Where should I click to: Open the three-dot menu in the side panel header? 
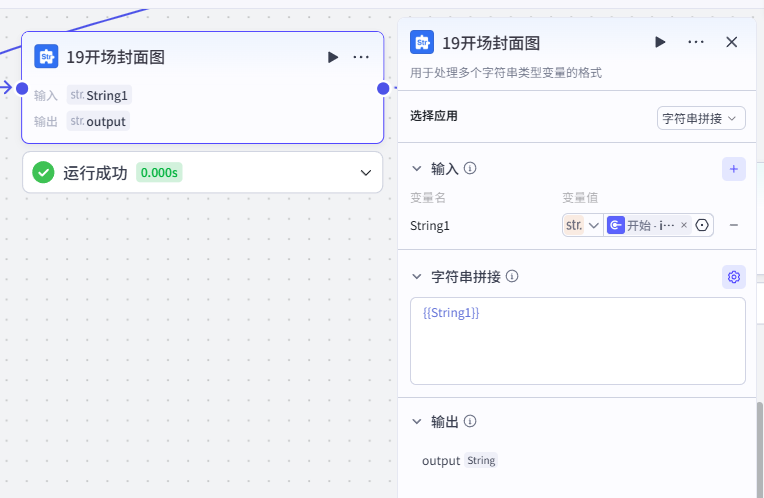pos(696,42)
